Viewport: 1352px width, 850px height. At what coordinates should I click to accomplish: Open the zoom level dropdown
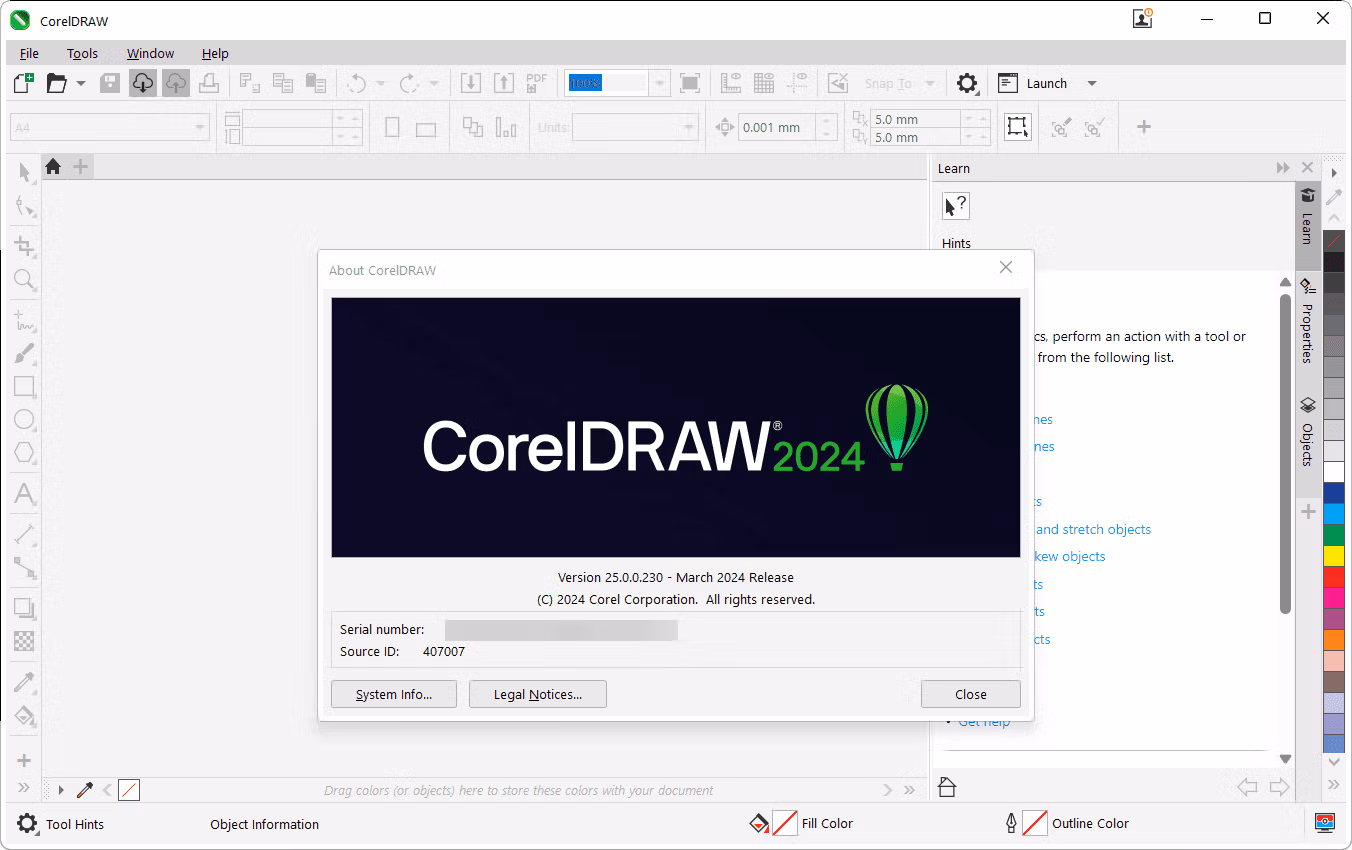point(659,84)
